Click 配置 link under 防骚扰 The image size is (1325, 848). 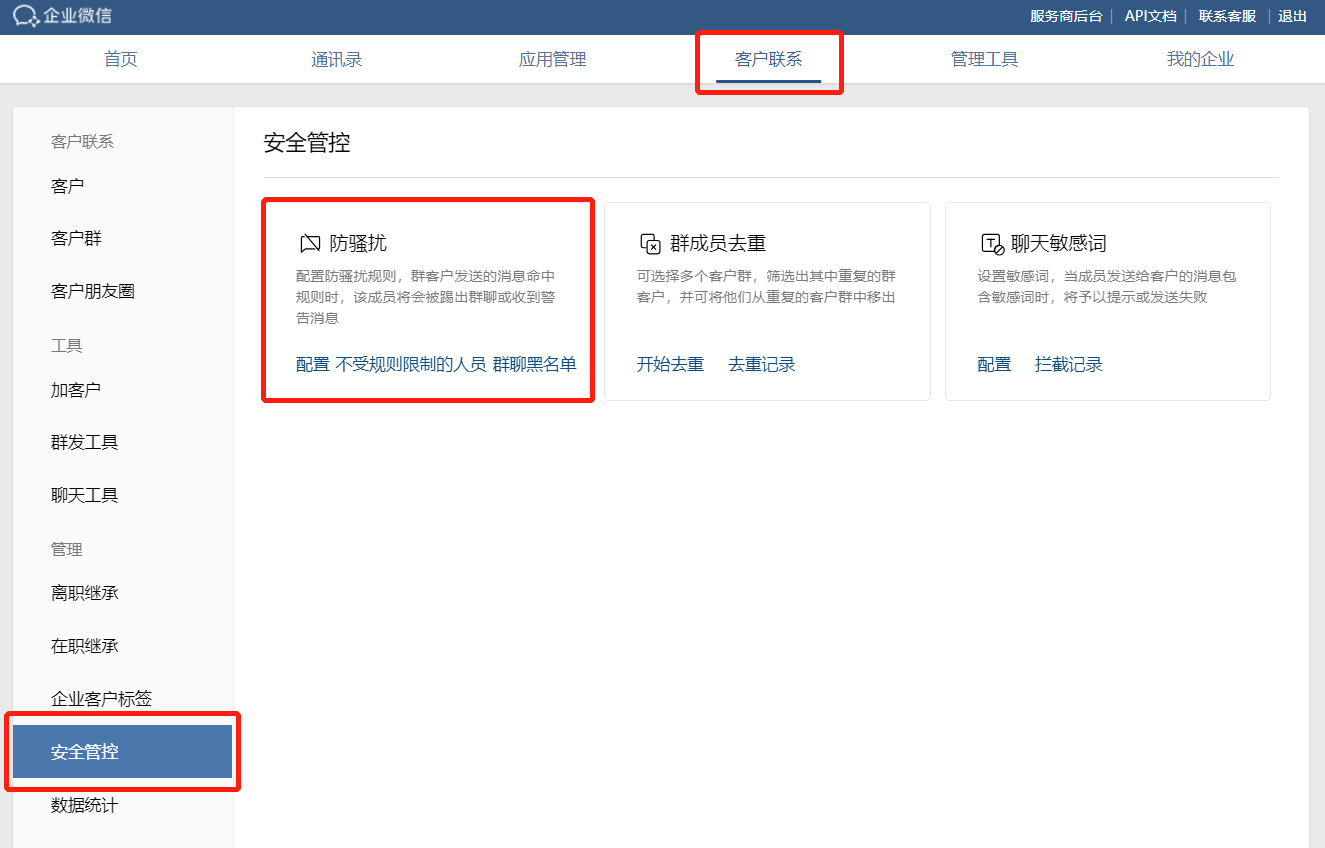click(x=312, y=365)
